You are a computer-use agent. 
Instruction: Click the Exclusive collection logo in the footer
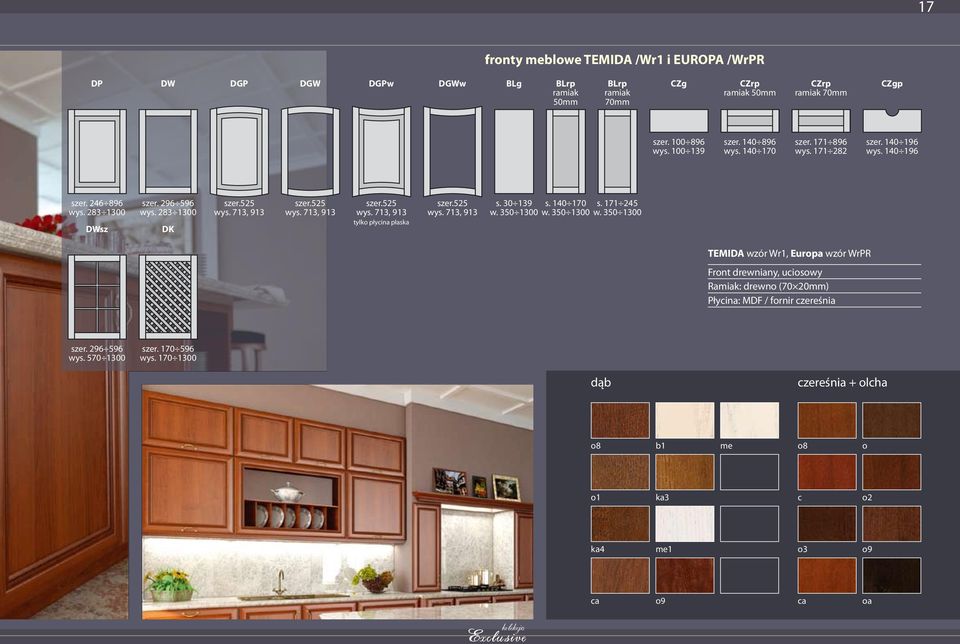[497, 634]
